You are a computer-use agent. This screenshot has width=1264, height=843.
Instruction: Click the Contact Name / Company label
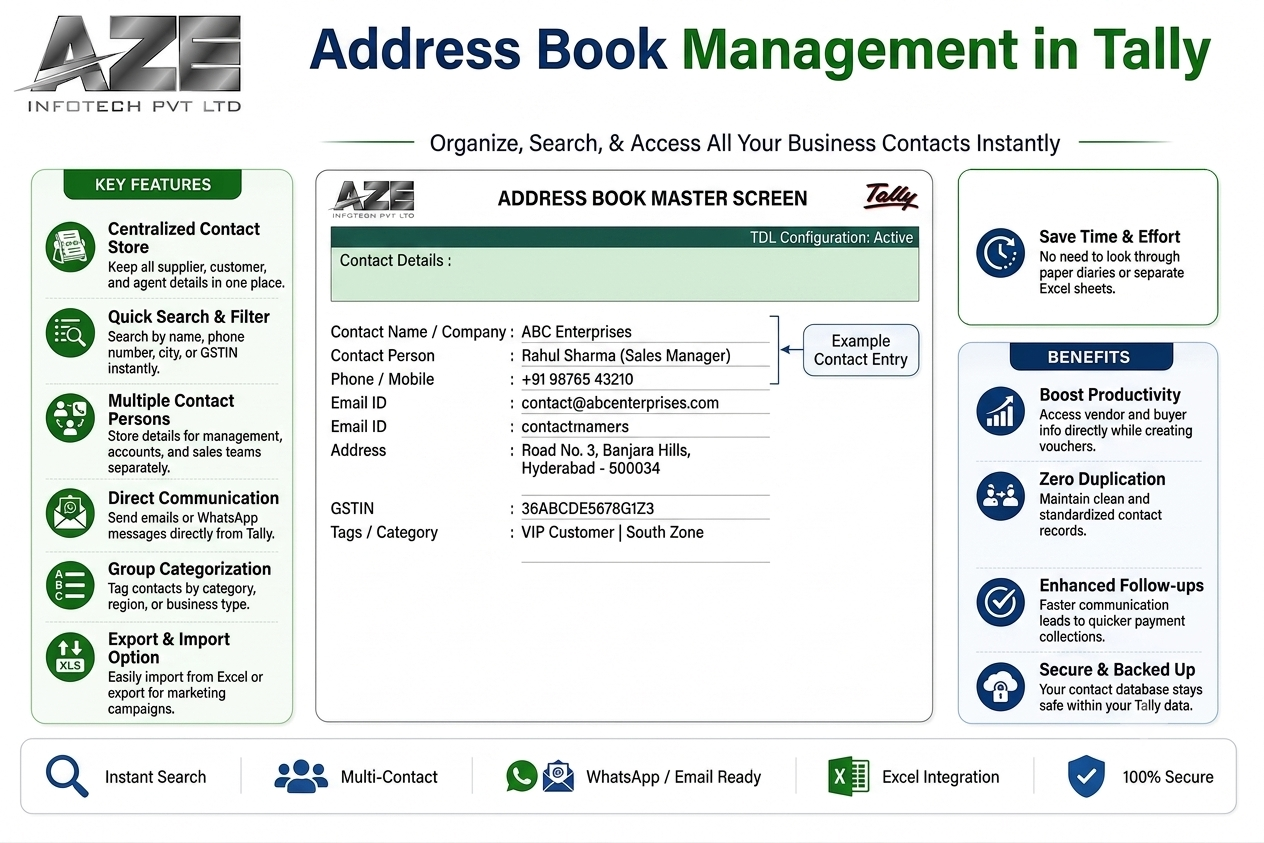click(x=418, y=332)
